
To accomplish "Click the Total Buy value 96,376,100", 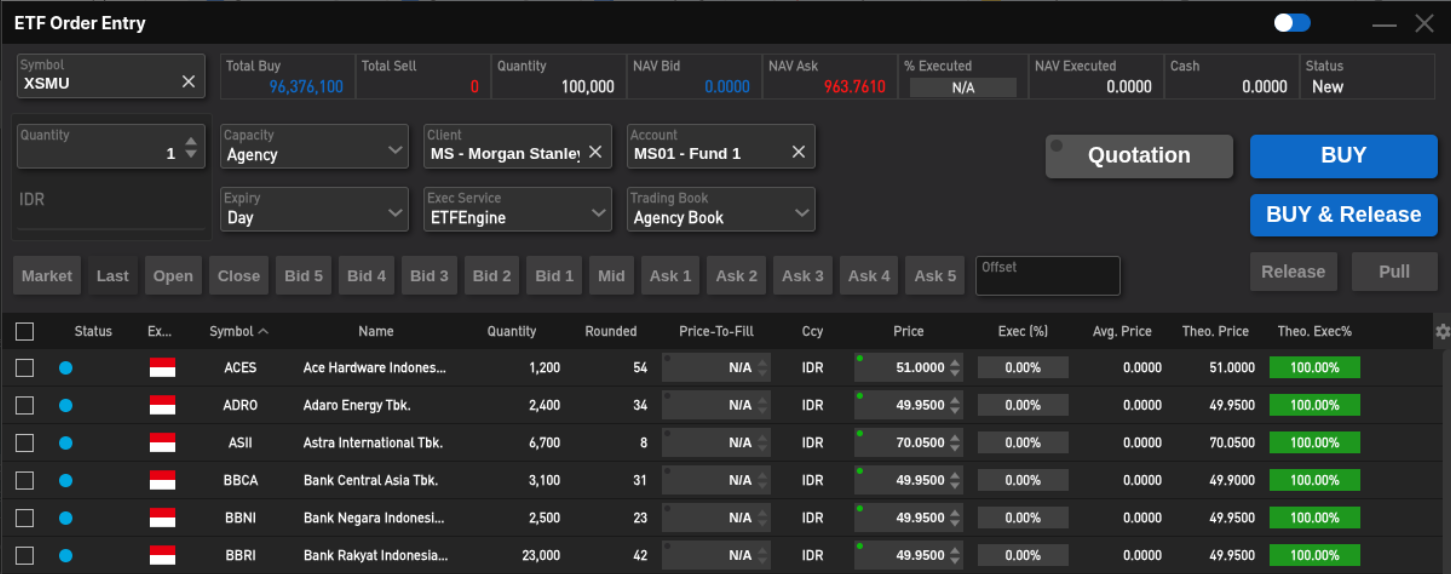I will click(x=306, y=87).
